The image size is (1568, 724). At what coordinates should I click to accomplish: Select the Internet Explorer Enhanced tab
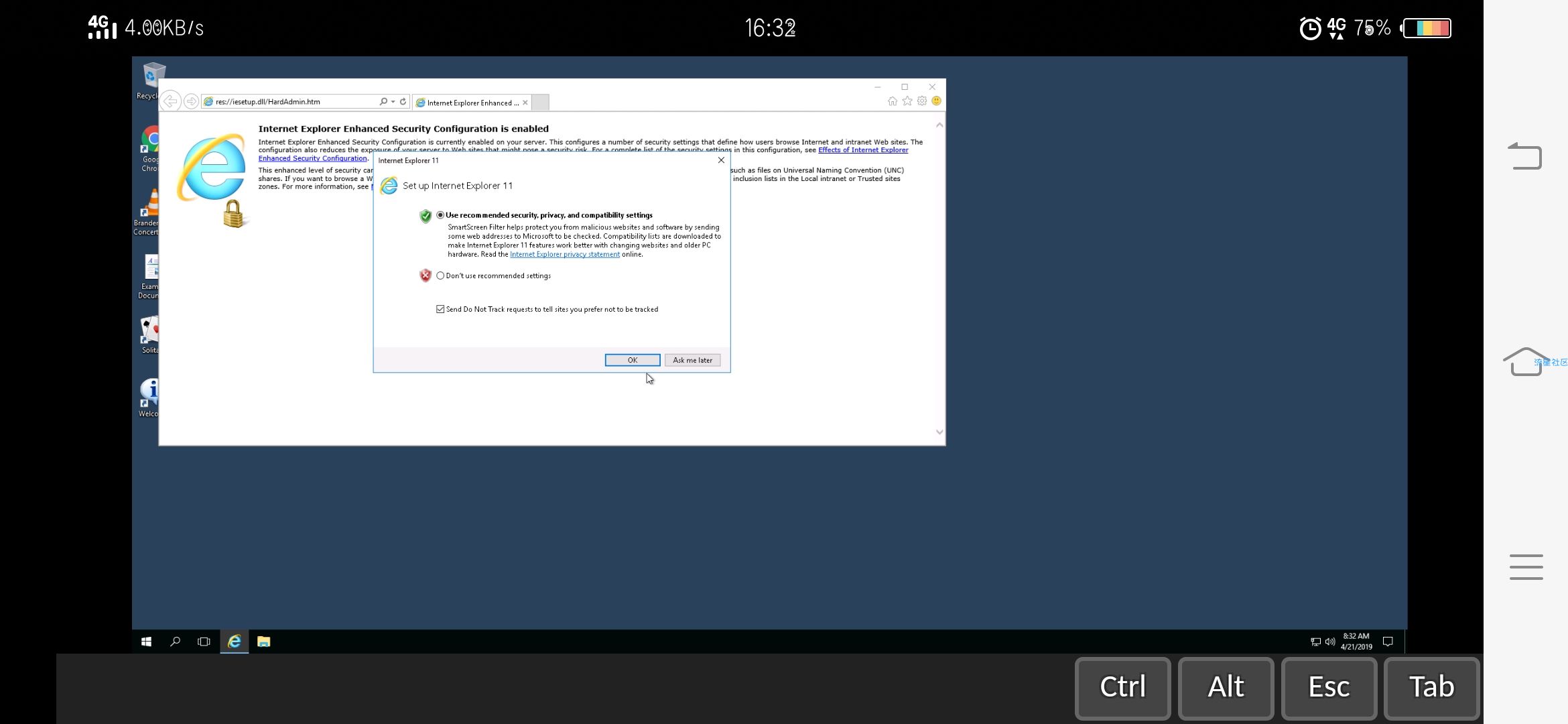[472, 103]
